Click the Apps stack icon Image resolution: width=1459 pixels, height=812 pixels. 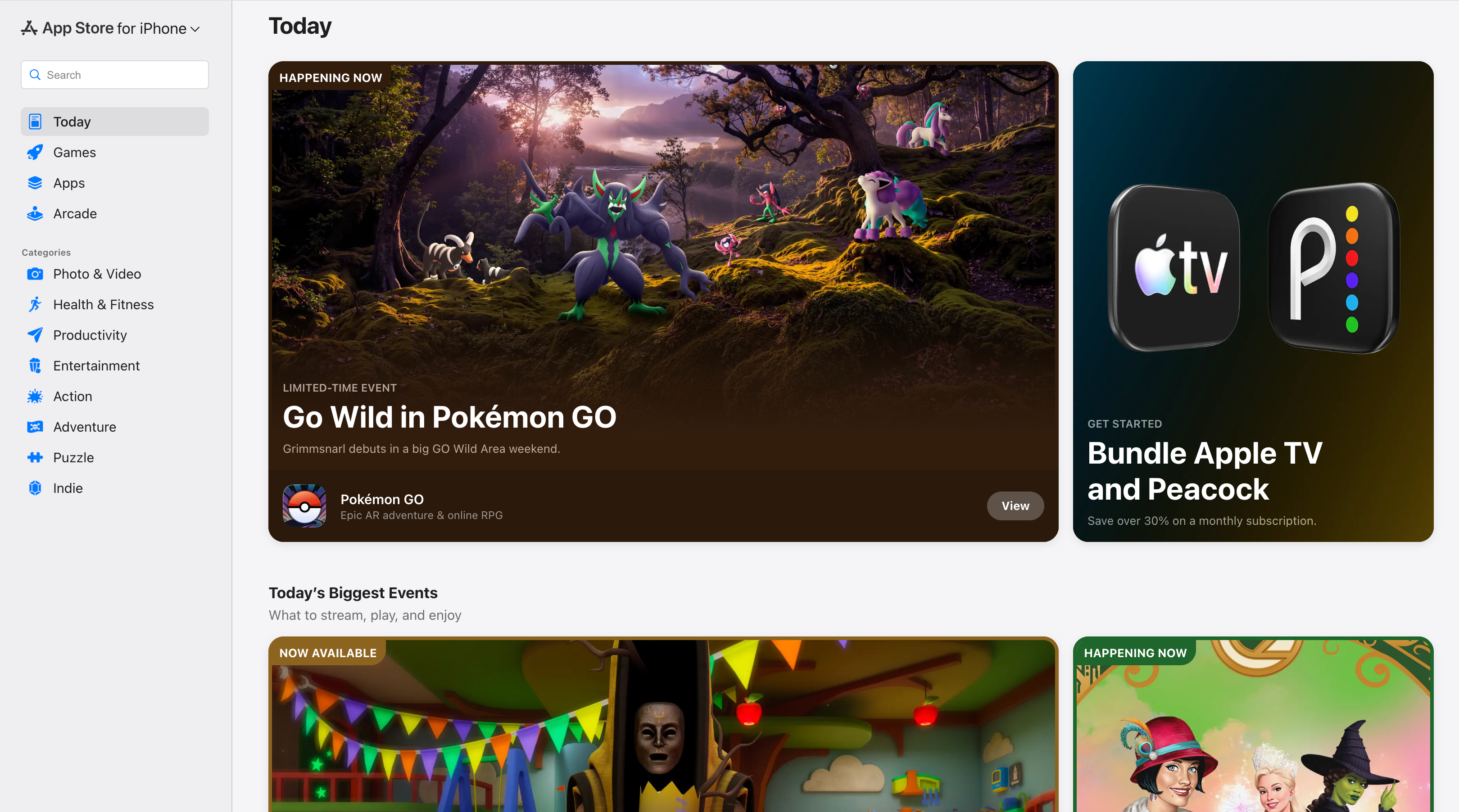35,183
